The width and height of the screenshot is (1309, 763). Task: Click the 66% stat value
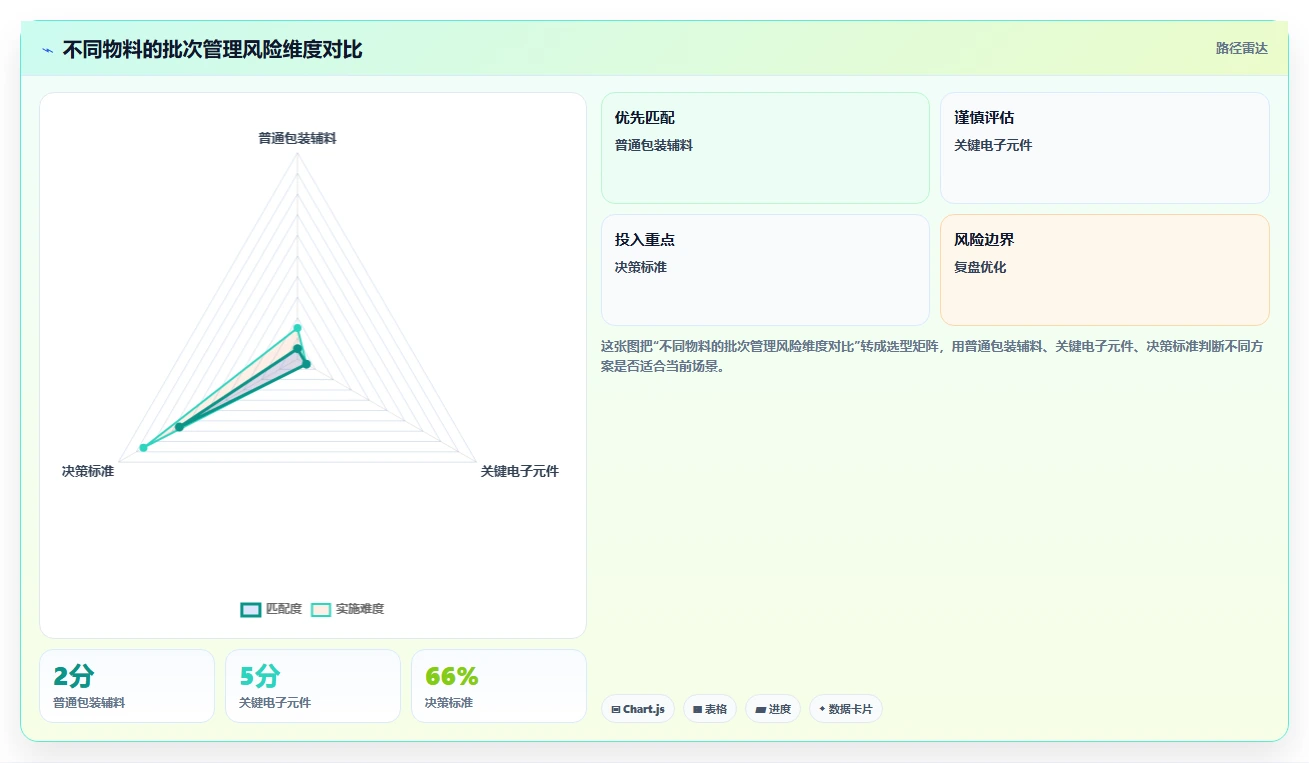tap(452, 677)
